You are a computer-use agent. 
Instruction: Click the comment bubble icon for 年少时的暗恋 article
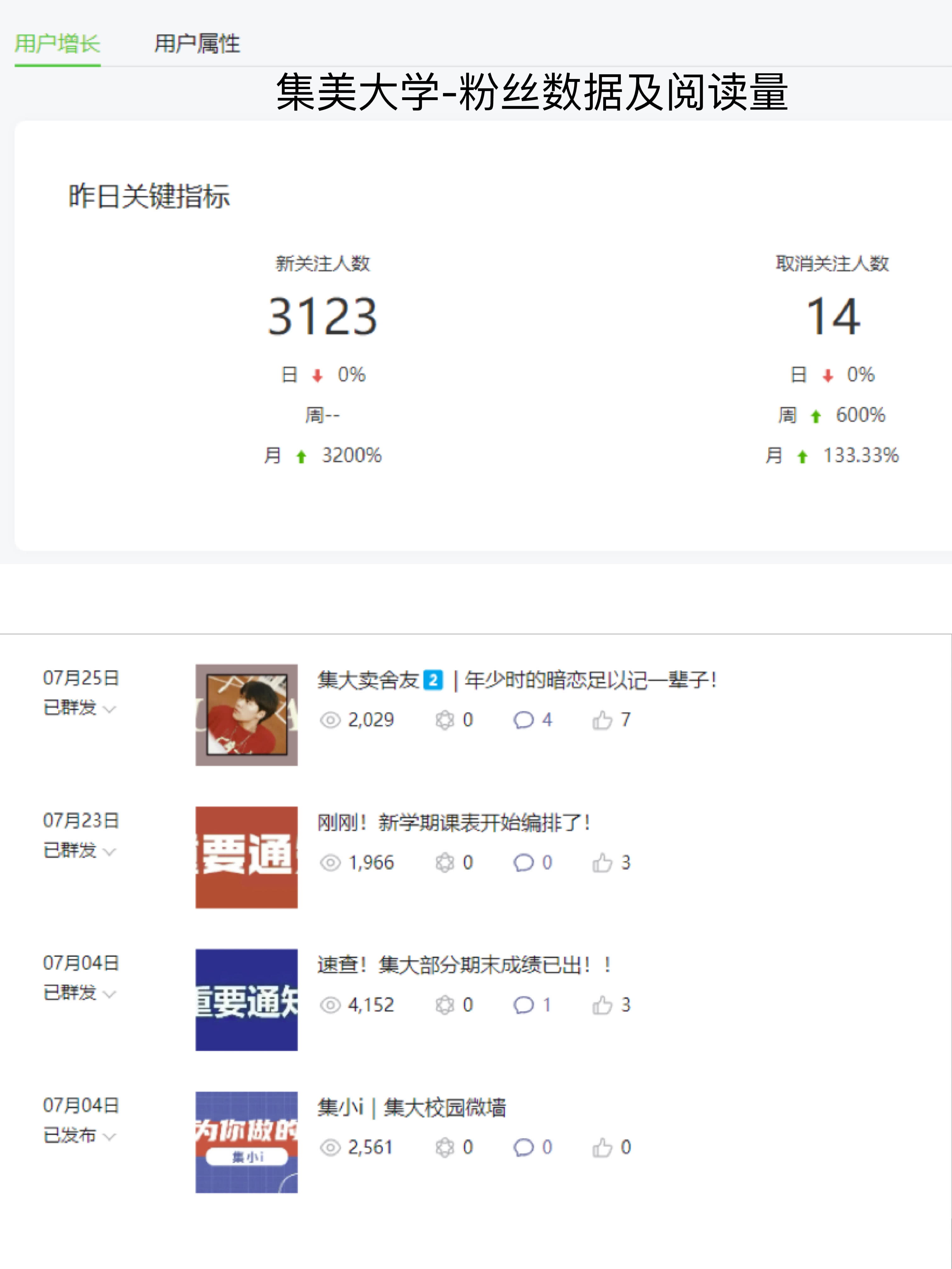tap(523, 720)
